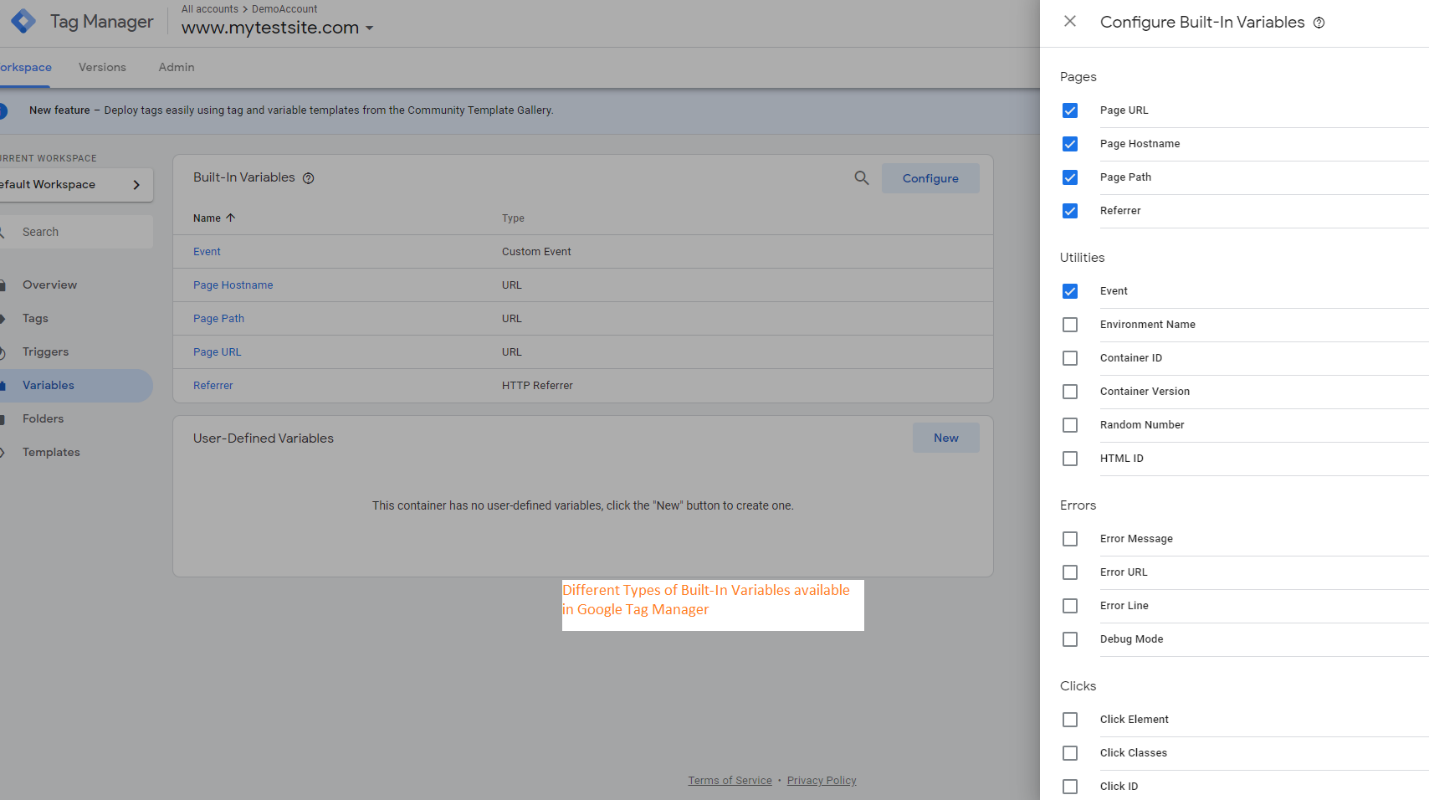Open Tags in the sidebar
Screen dimensions: 1429x800
coord(35,318)
